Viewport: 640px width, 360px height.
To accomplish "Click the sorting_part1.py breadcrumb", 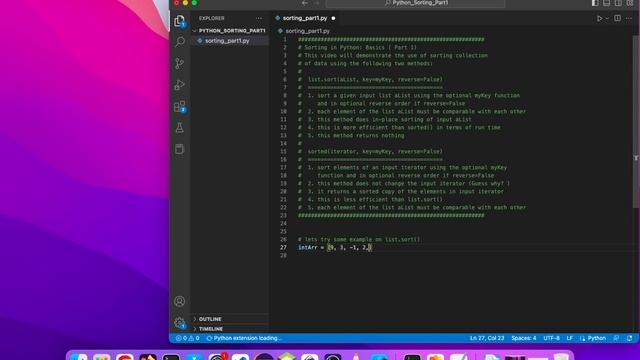I will 304,31.
